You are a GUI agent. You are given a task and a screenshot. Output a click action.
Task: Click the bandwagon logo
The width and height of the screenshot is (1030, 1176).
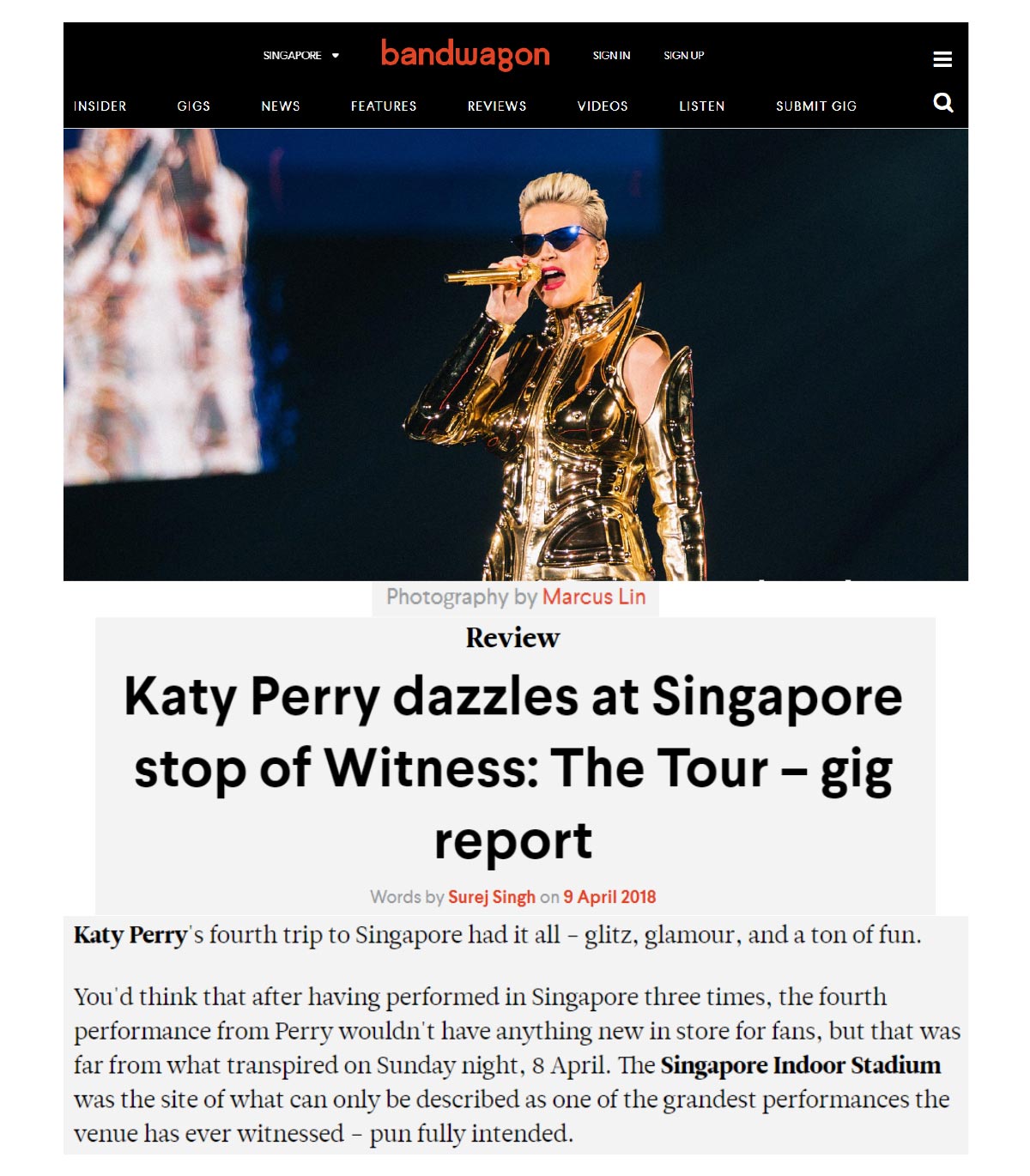[465, 55]
